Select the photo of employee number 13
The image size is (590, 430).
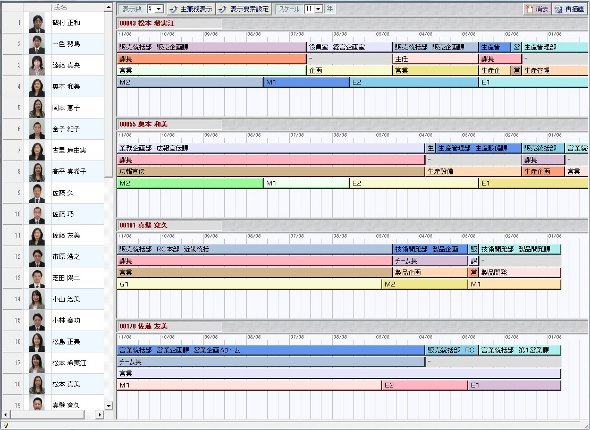tap(37, 278)
